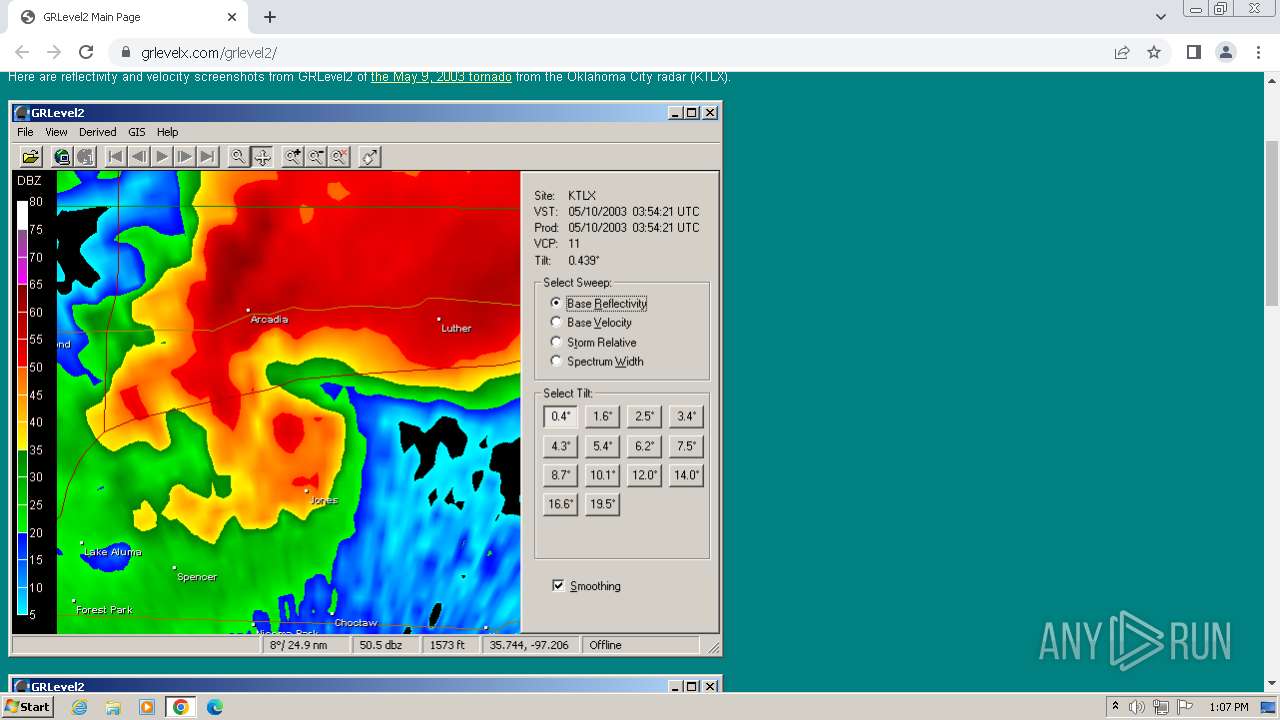Choose the 10.1° tilt
1280x720 pixels.
coord(603,475)
